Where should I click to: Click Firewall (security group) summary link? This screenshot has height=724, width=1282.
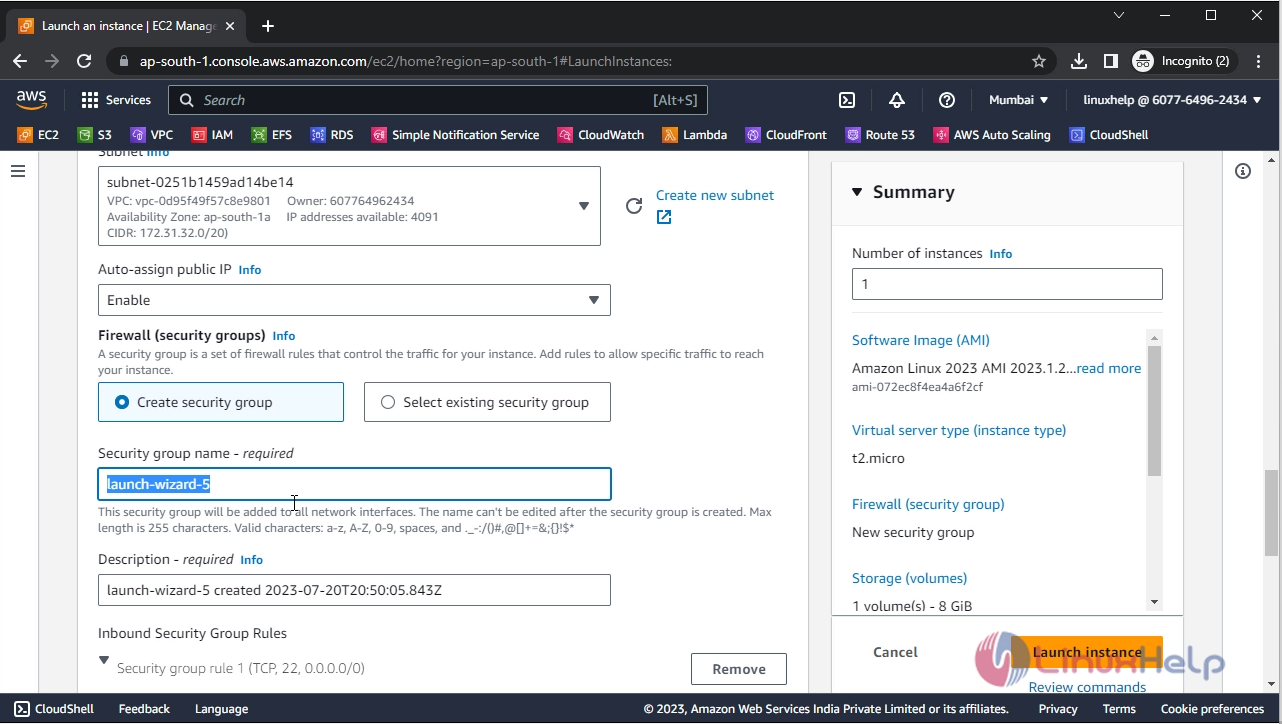coord(928,504)
